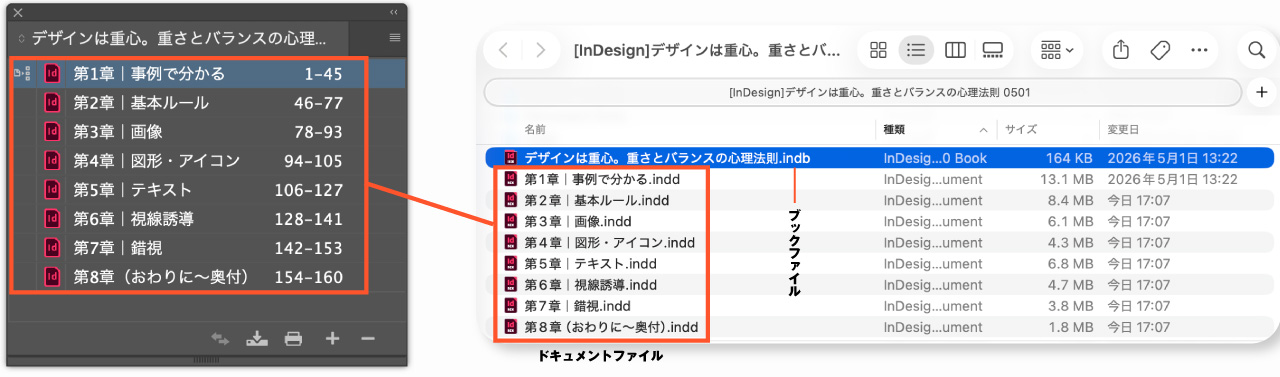Click page range 154–160 in Book panel

pyautogui.click(x=308, y=276)
